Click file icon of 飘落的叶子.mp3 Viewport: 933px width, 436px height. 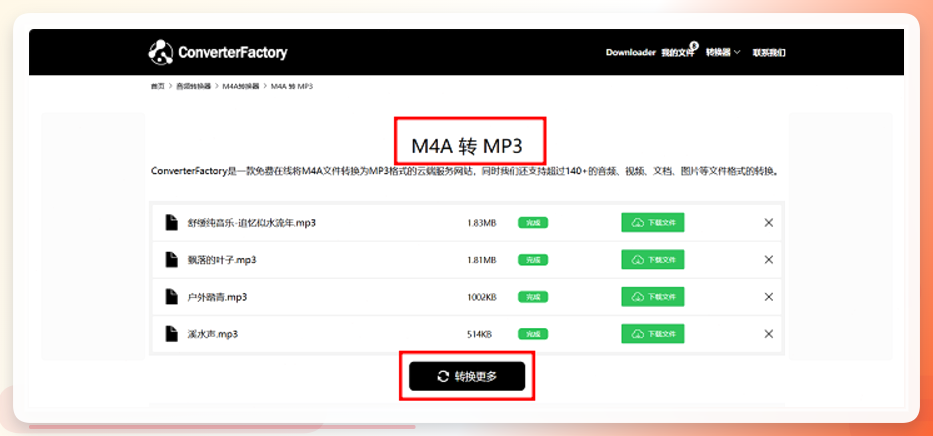[x=171, y=259]
